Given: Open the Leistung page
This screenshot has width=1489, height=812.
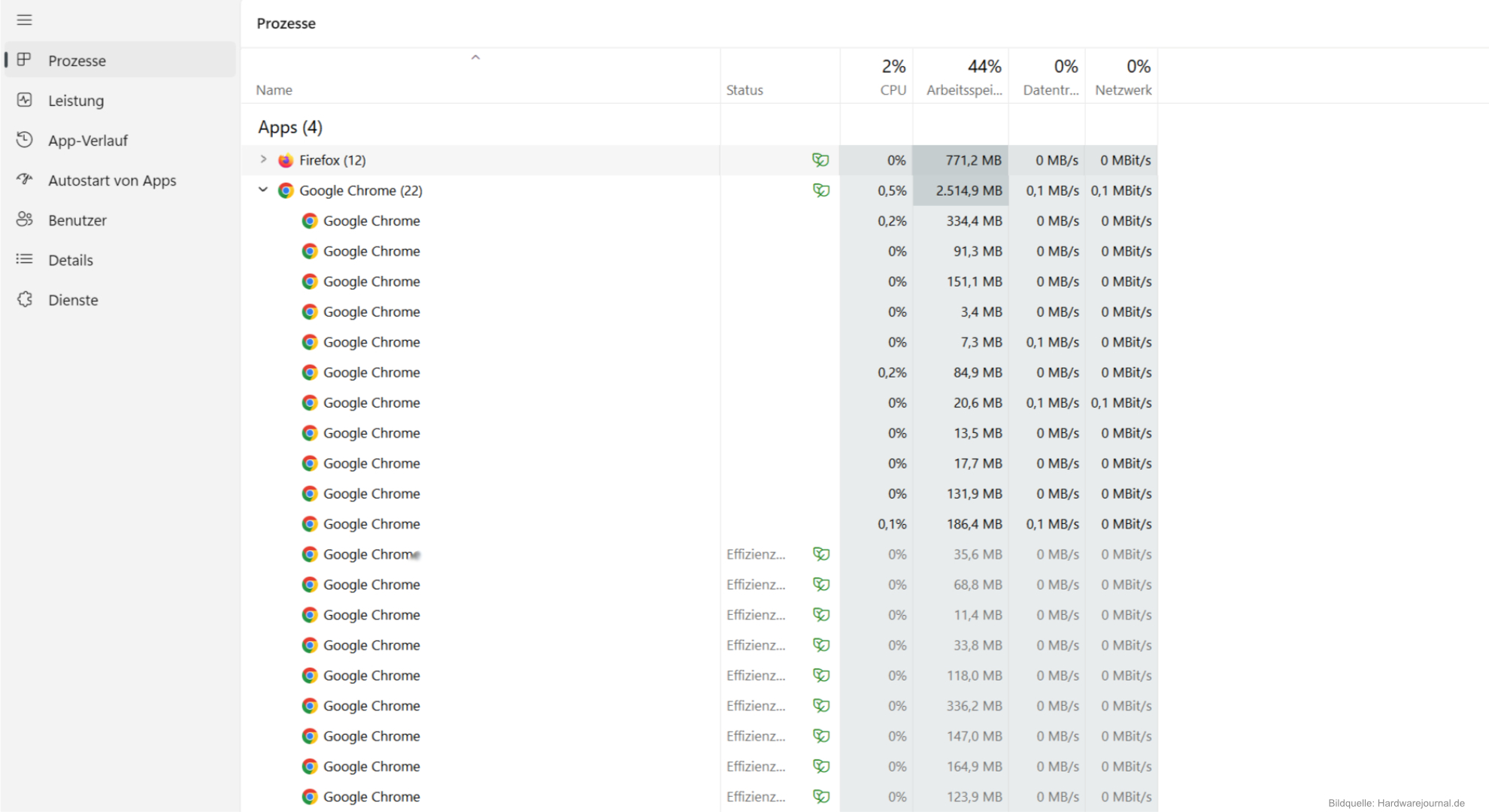Looking at the screenshot, I should pyautogui.click(x=120, y=100).
